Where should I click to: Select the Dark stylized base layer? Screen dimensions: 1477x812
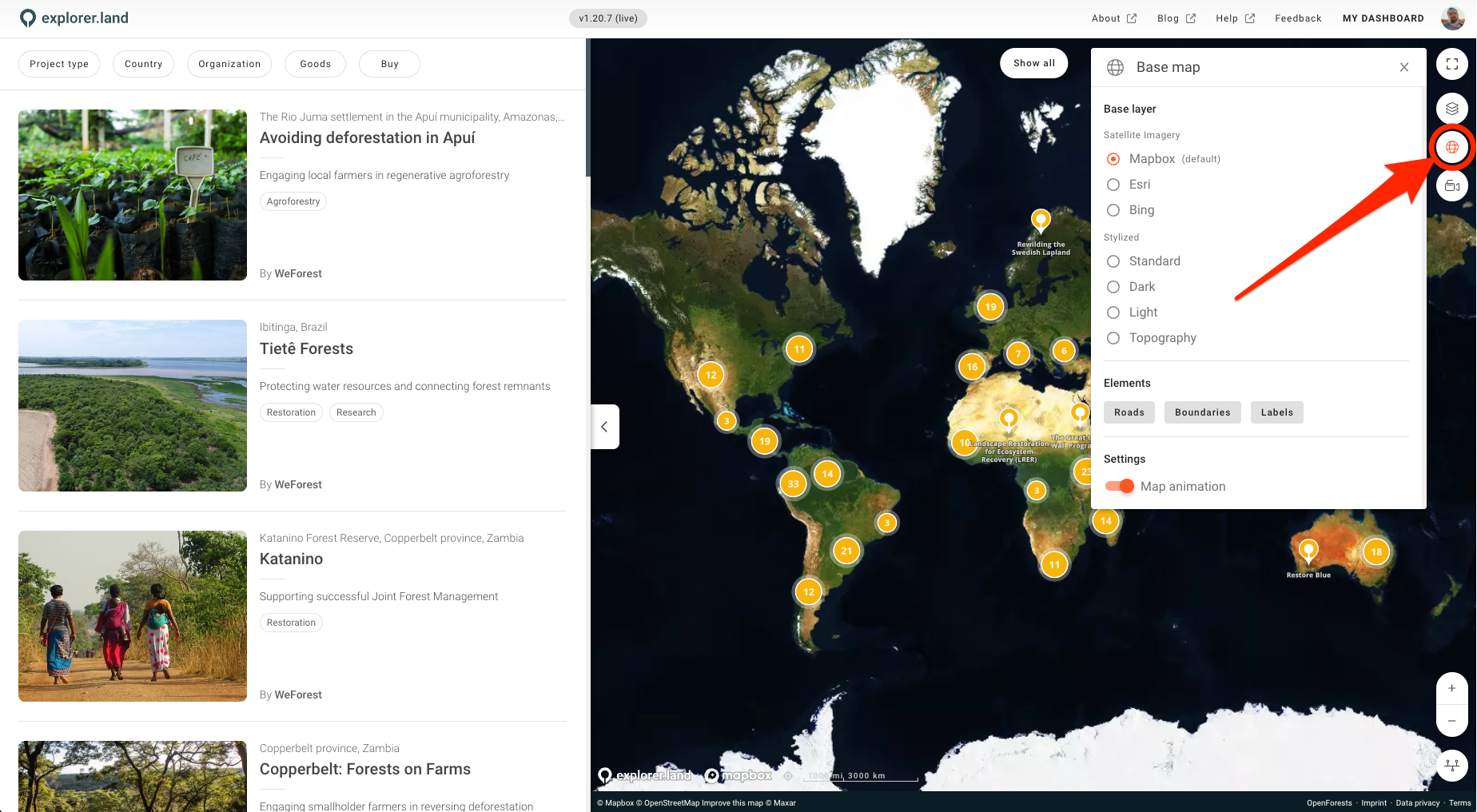(1113, 287)
